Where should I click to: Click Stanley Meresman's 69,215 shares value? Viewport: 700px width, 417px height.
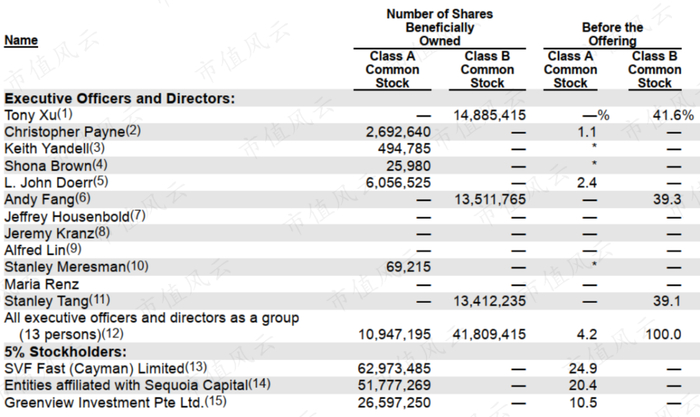coord(408,267)
